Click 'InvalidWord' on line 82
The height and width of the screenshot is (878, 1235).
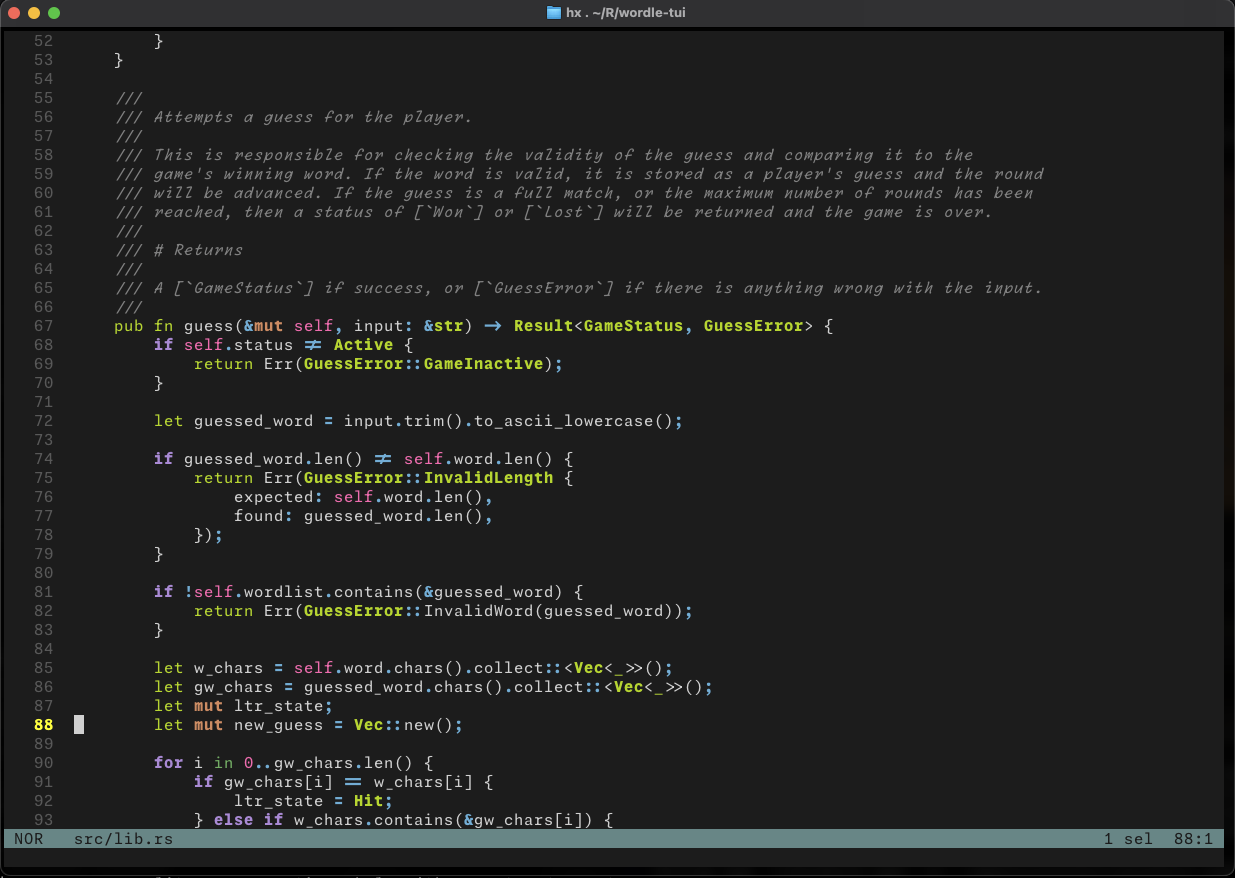pos(478,611)
